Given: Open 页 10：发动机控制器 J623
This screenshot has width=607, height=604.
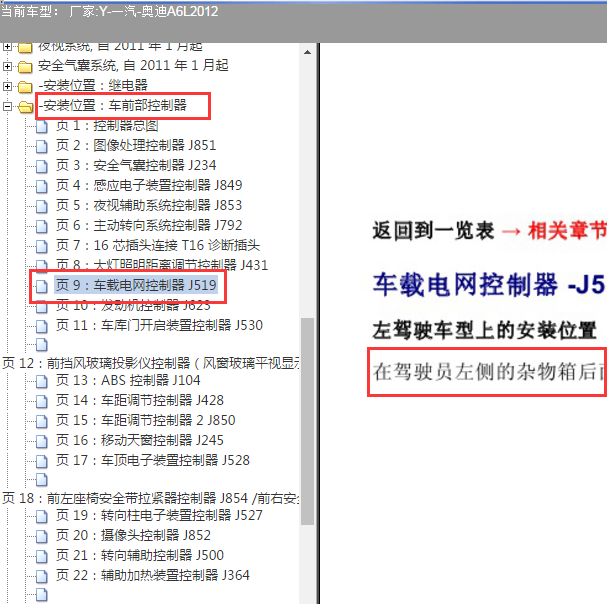Looking at the screenshot, I should (133, 305).
